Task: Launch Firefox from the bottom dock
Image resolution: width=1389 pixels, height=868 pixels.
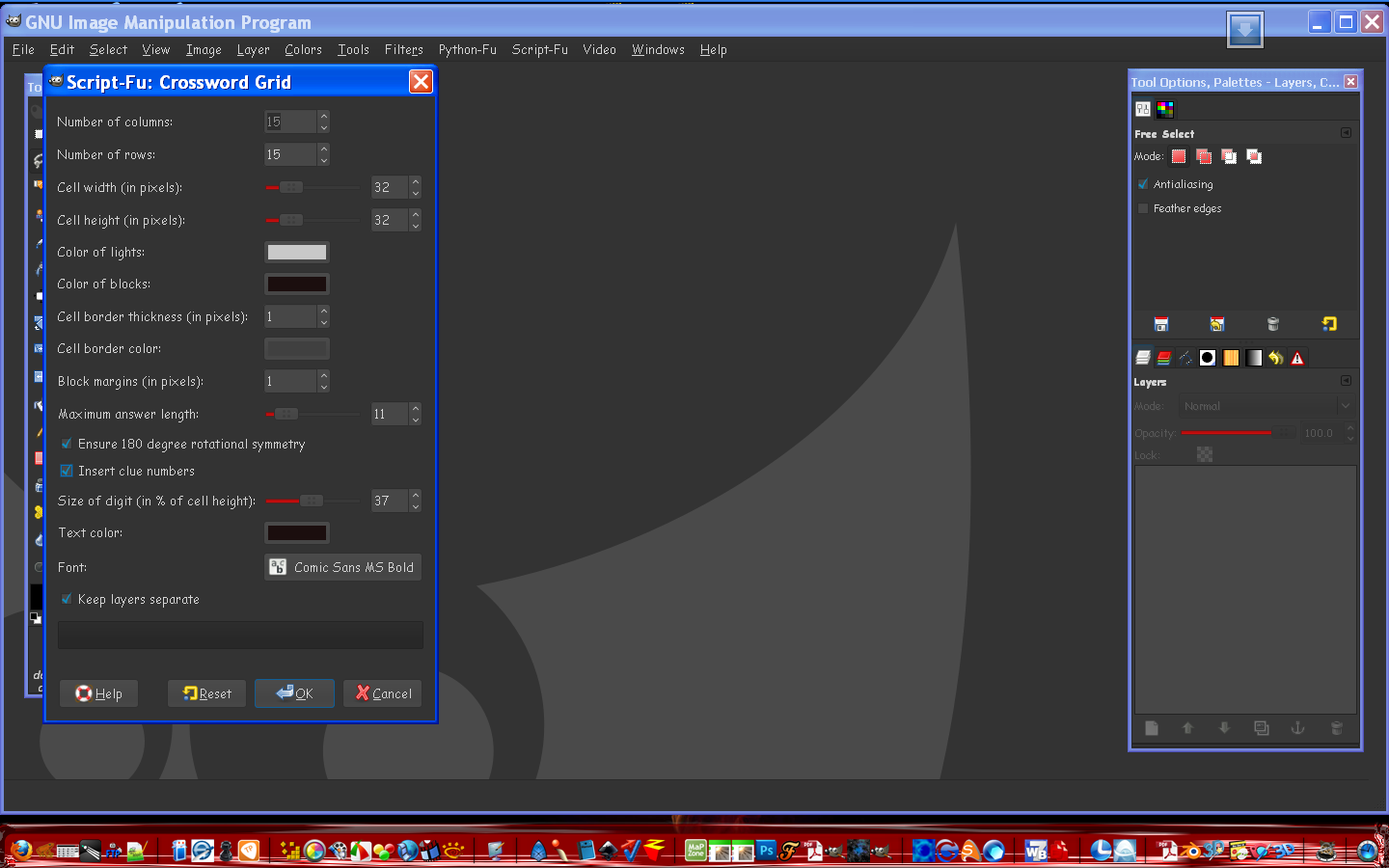Action: (x=20, y=850)
